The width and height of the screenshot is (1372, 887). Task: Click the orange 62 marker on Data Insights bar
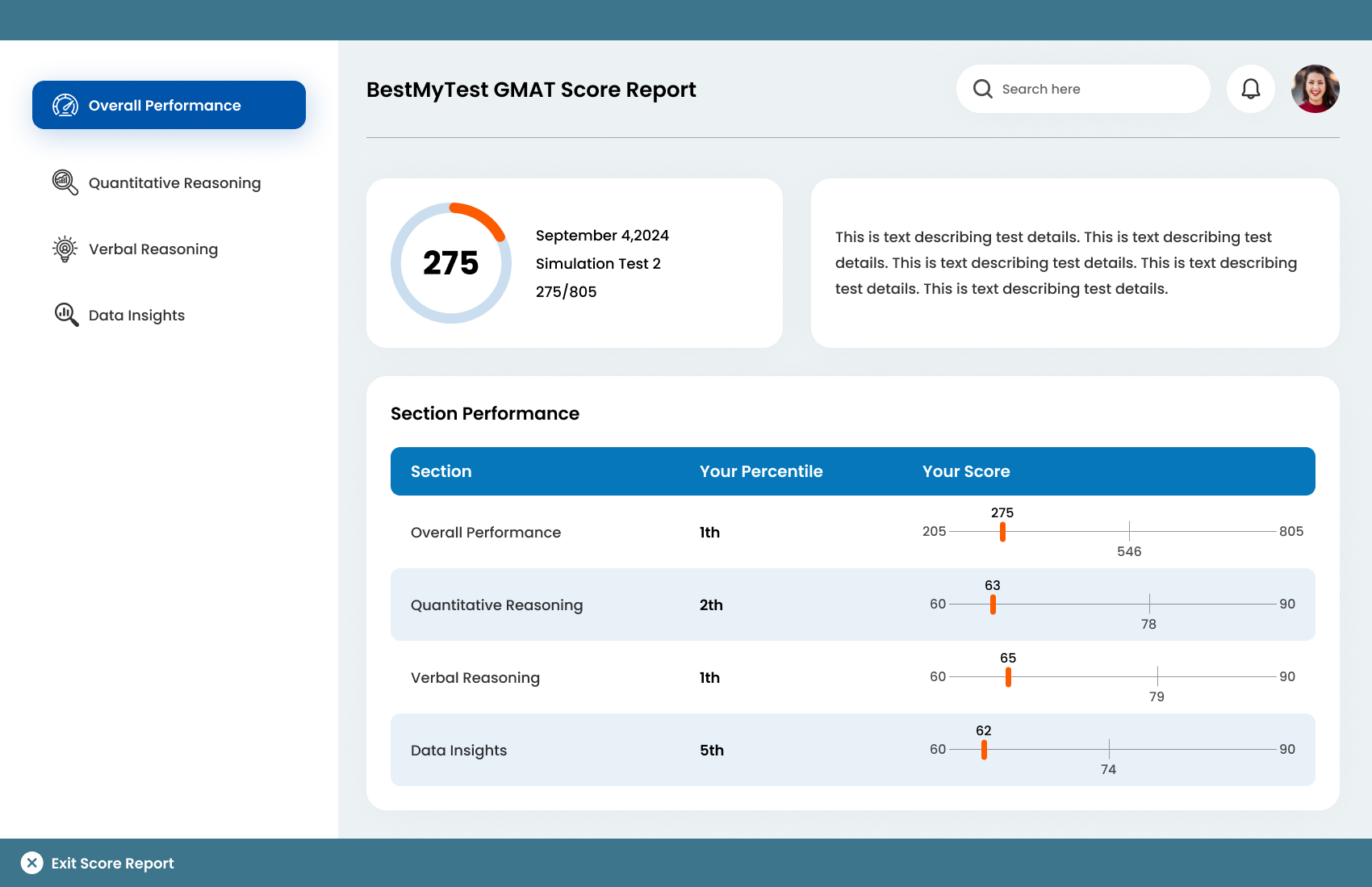point(984,750)
